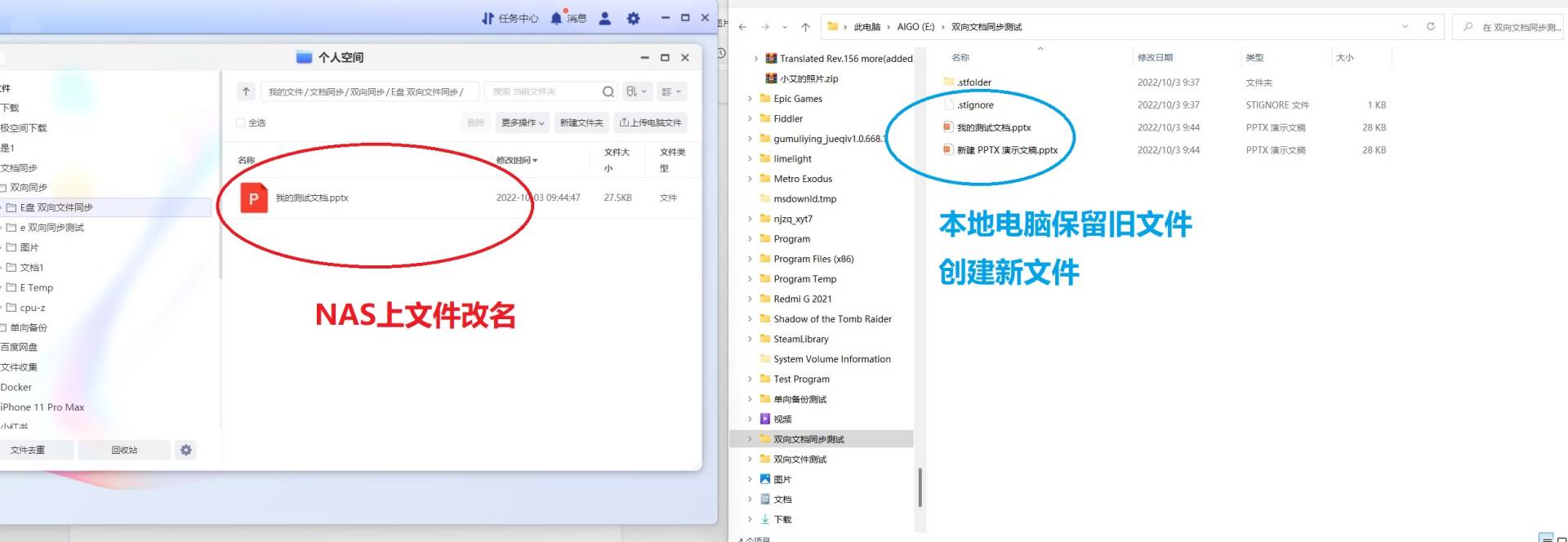Screen dimensions: 1568x542
Task: Expand Epic Games folder in tree
Action: (x=750, y=99)
